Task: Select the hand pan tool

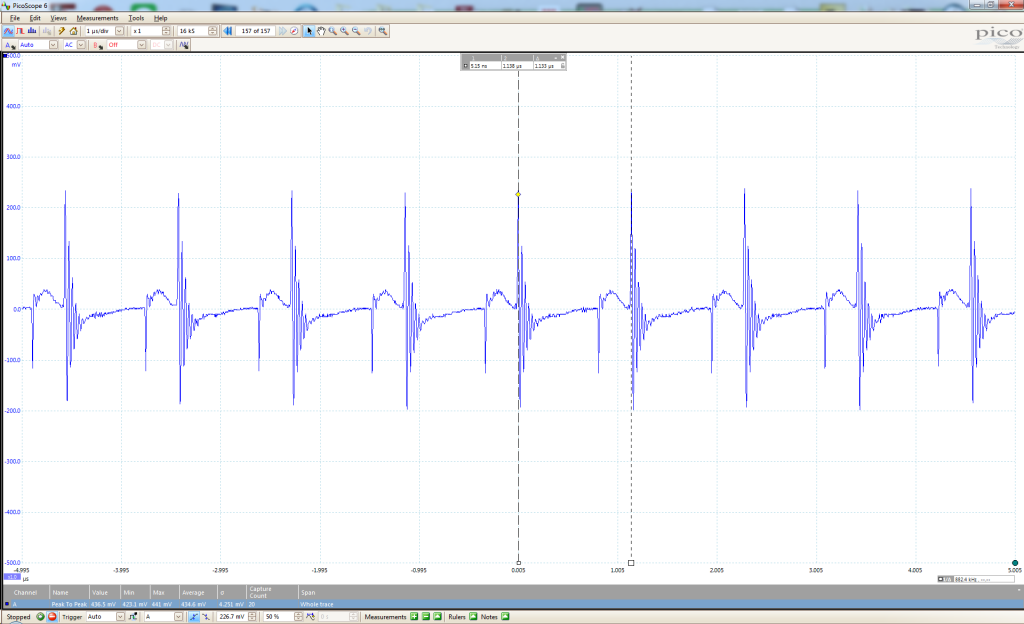Action: (x=321, y=31)
